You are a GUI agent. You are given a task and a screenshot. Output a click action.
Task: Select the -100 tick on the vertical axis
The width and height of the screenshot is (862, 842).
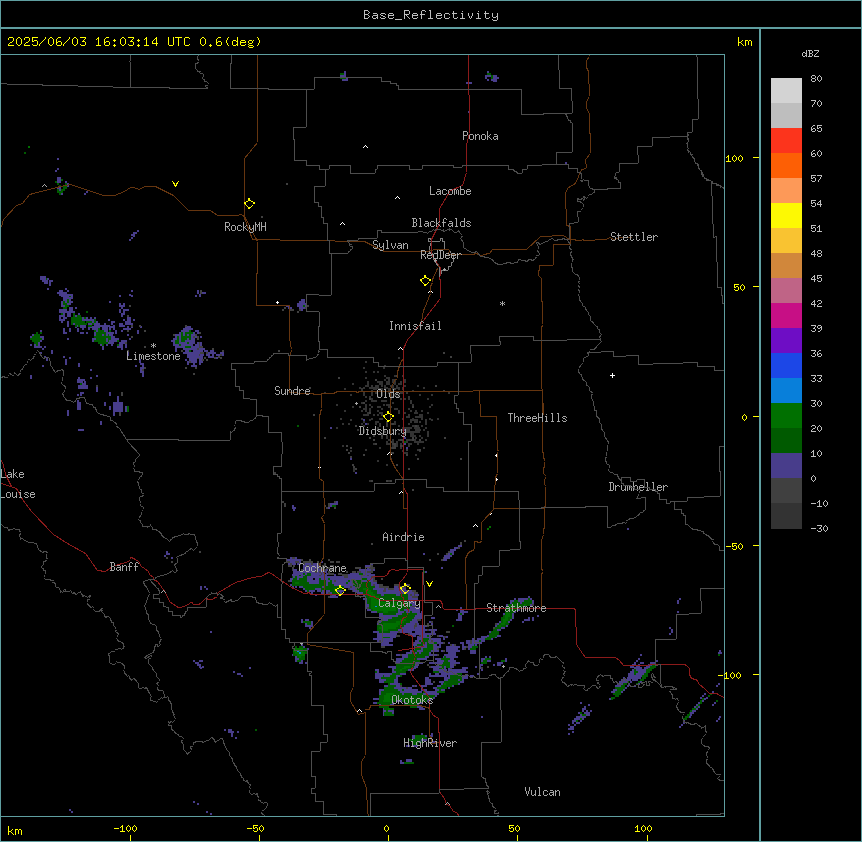(x=731, y=675)
